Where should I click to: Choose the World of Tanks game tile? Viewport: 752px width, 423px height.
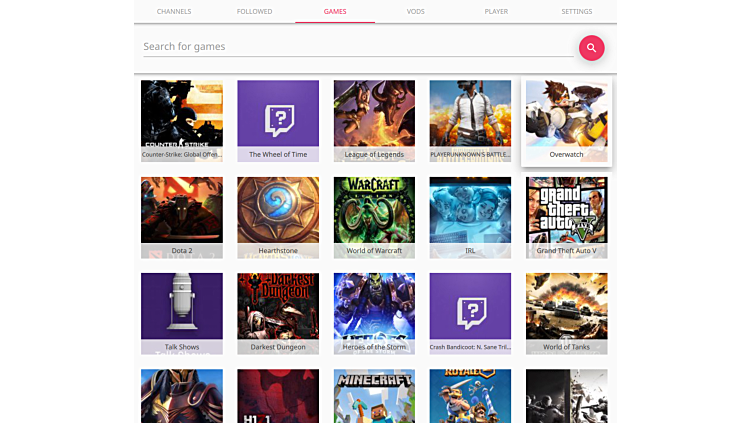(566, 312)
